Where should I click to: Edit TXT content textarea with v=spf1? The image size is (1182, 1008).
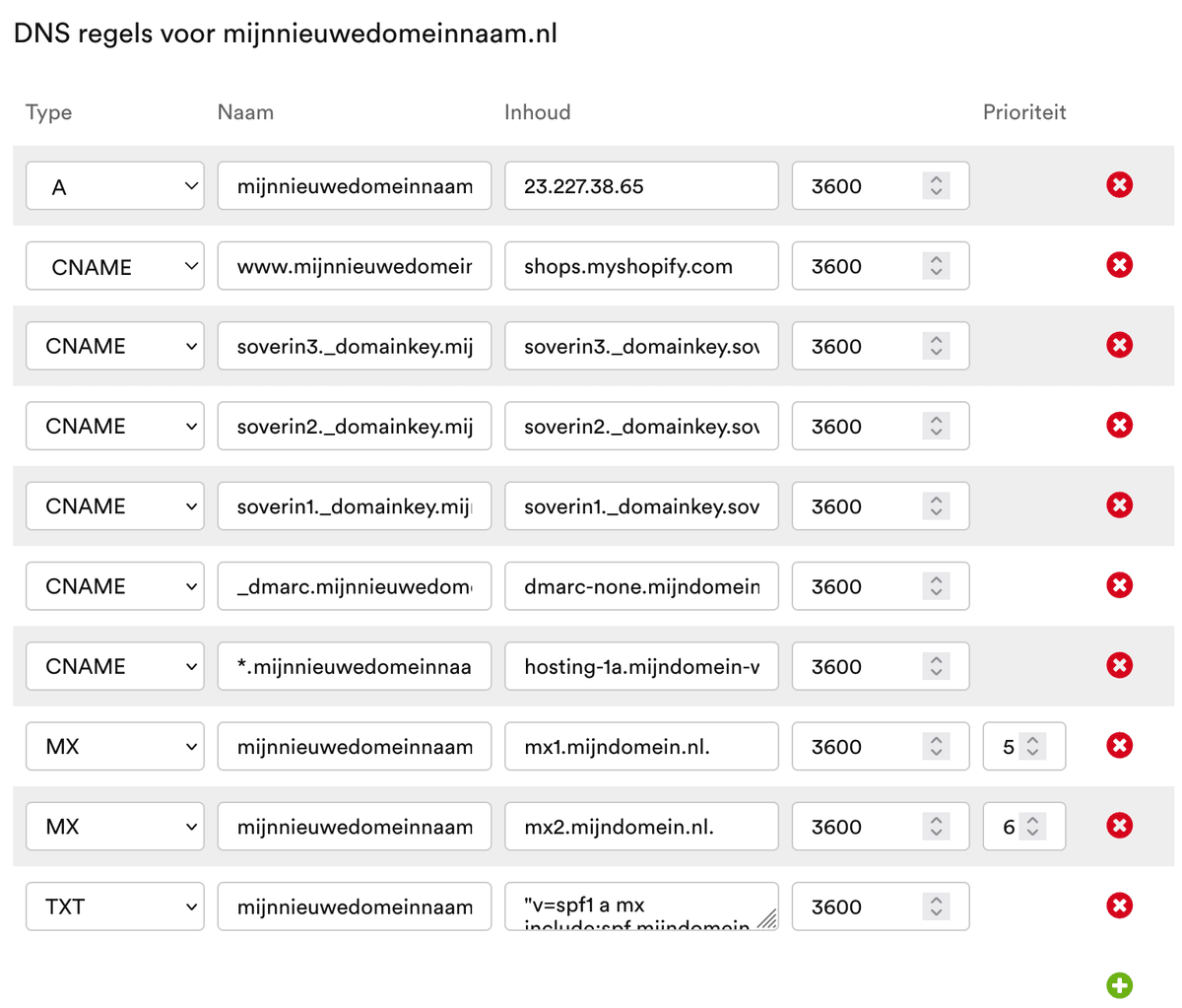coord(641,907)
